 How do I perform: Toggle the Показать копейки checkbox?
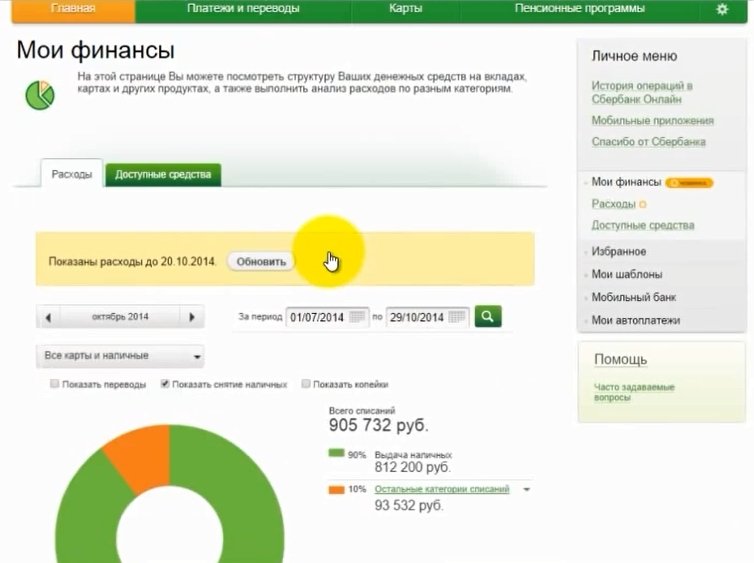(306, 384)
